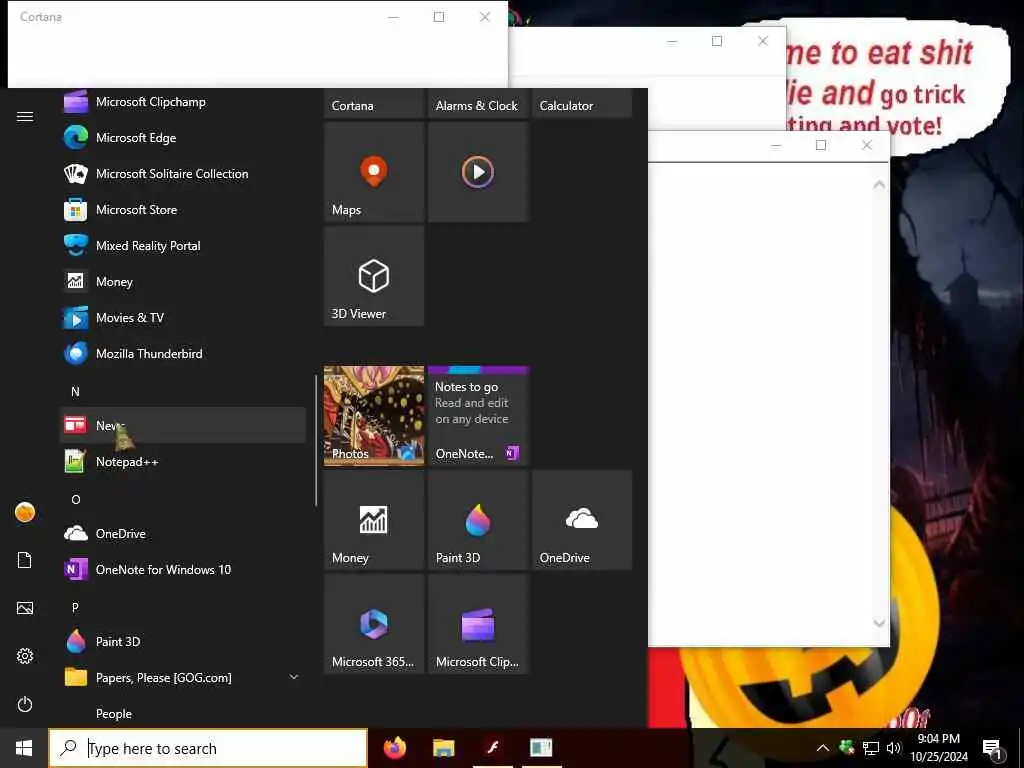Jump to letter P section header
This screenshot has height=768, width=1024.
tap(75, 607)
